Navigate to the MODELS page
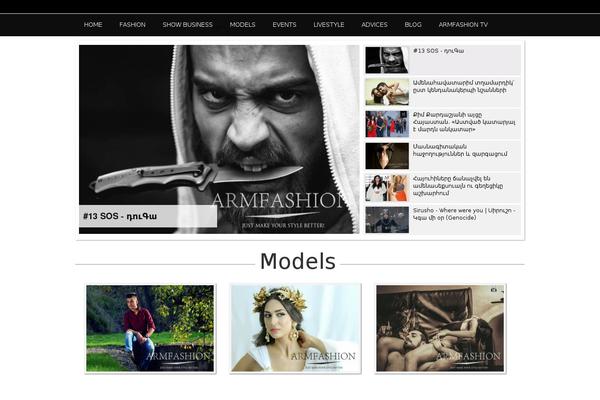600x400 pixels. click(x=242, y=25)
